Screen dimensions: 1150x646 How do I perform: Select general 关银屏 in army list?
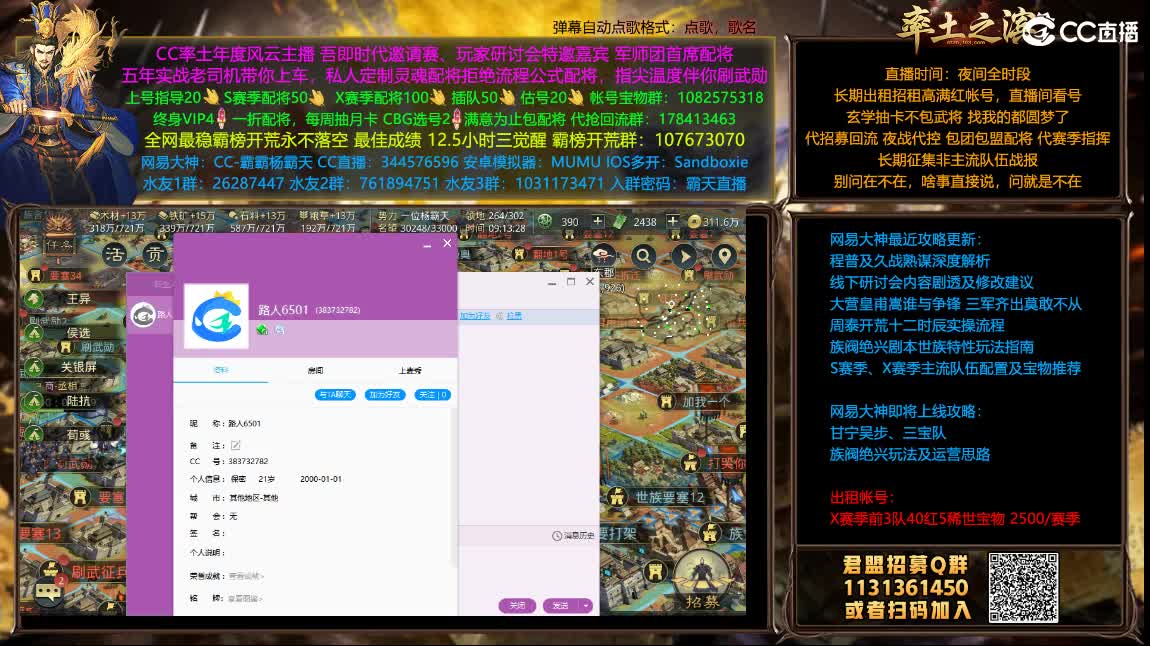[78, 367]
